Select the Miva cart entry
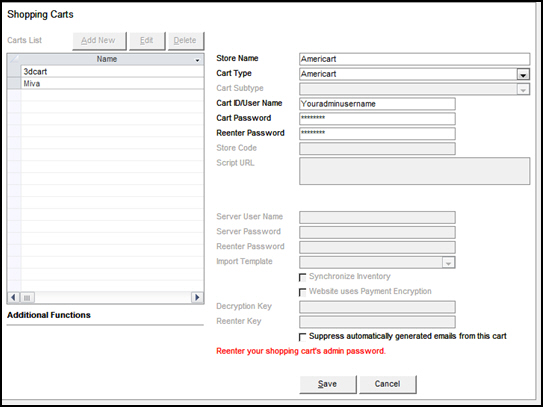Viewport: 543px width, 407px height. click(x=112, y=83)
